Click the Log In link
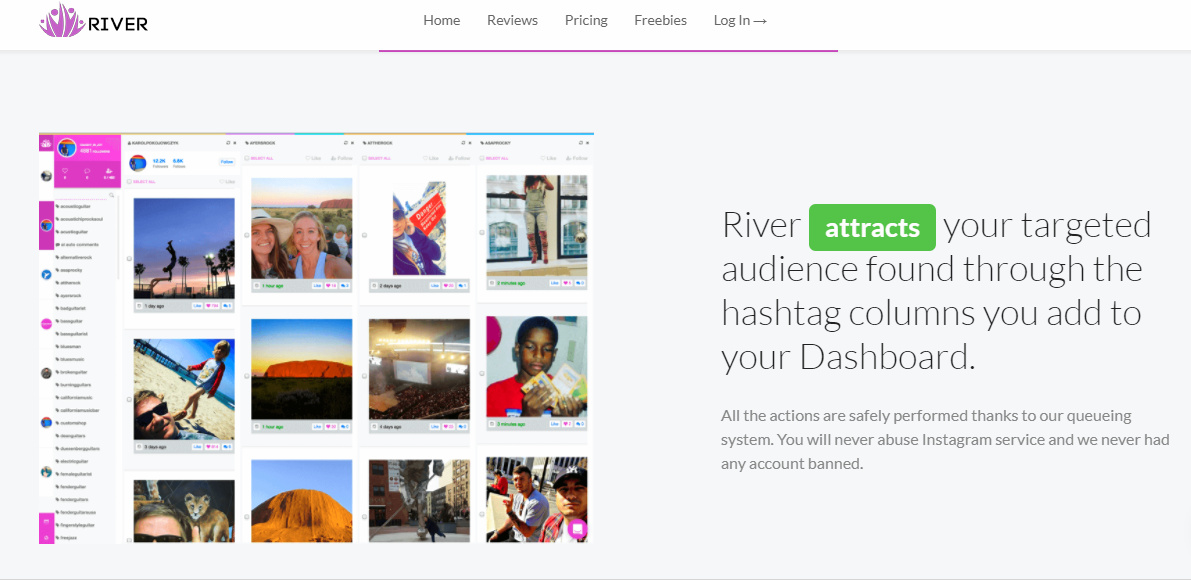 [740, 20]
